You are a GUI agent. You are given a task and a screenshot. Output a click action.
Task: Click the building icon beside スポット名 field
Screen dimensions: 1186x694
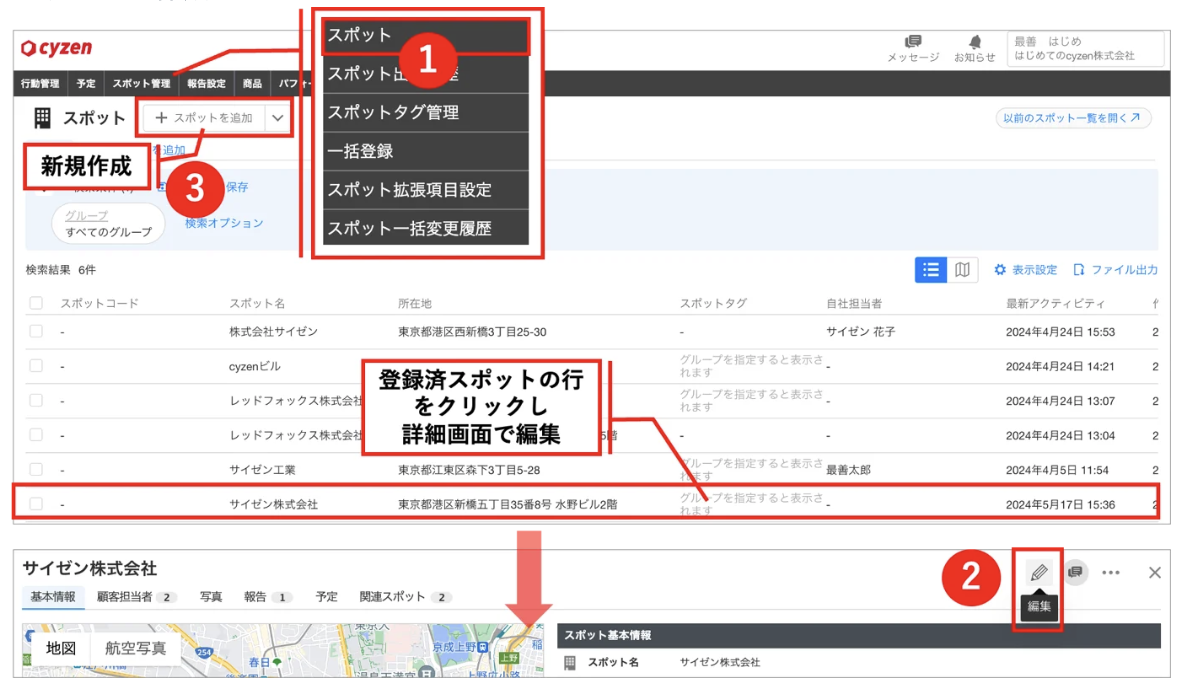tap(570, 662)
